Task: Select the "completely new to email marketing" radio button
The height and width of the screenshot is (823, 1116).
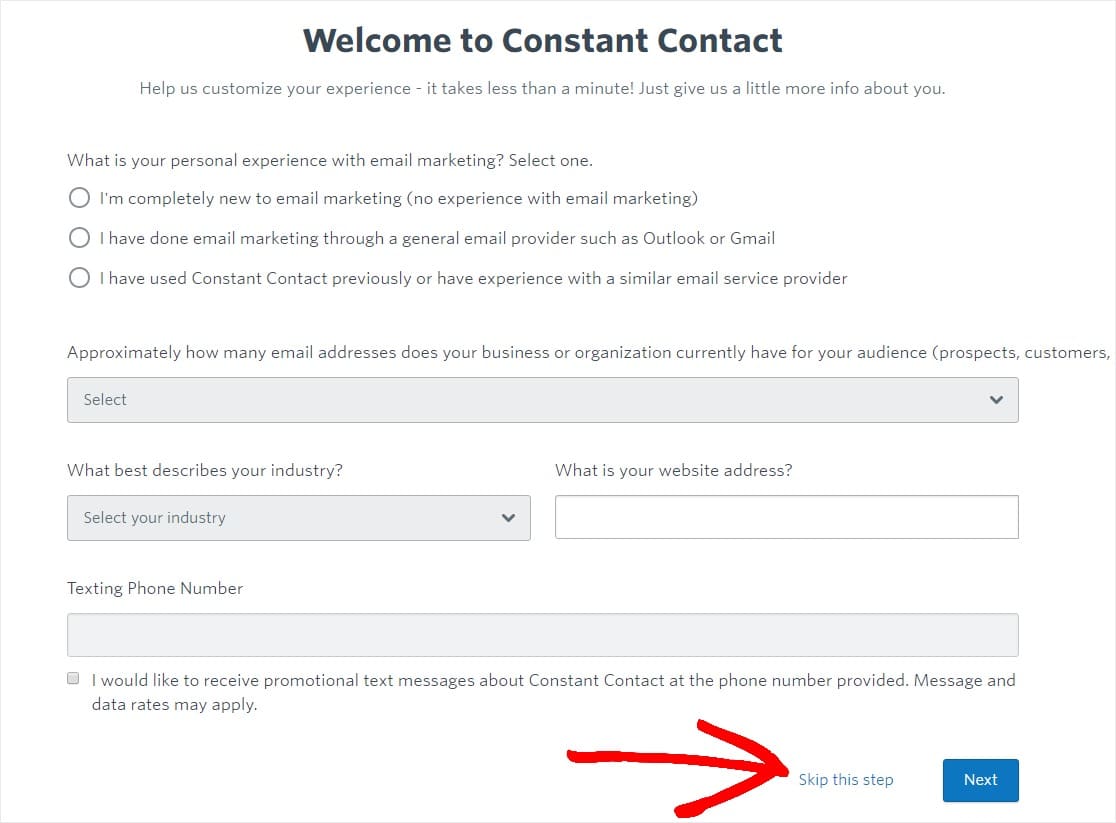Action: pos(79,198)
